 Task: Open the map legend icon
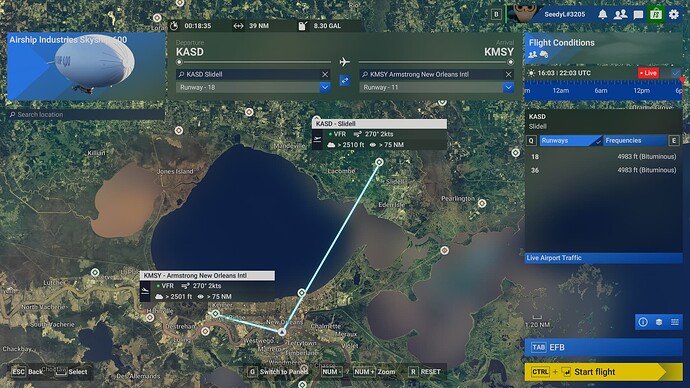pos(675,322)
